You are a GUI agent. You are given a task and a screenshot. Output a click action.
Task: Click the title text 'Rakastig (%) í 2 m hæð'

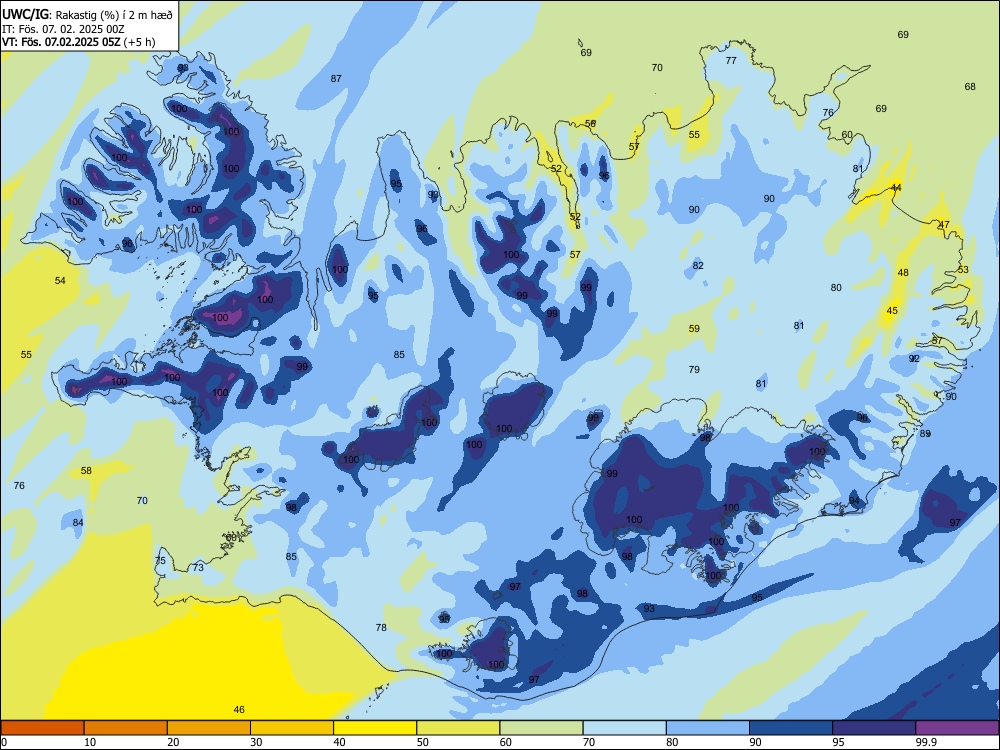click(114, 15)
